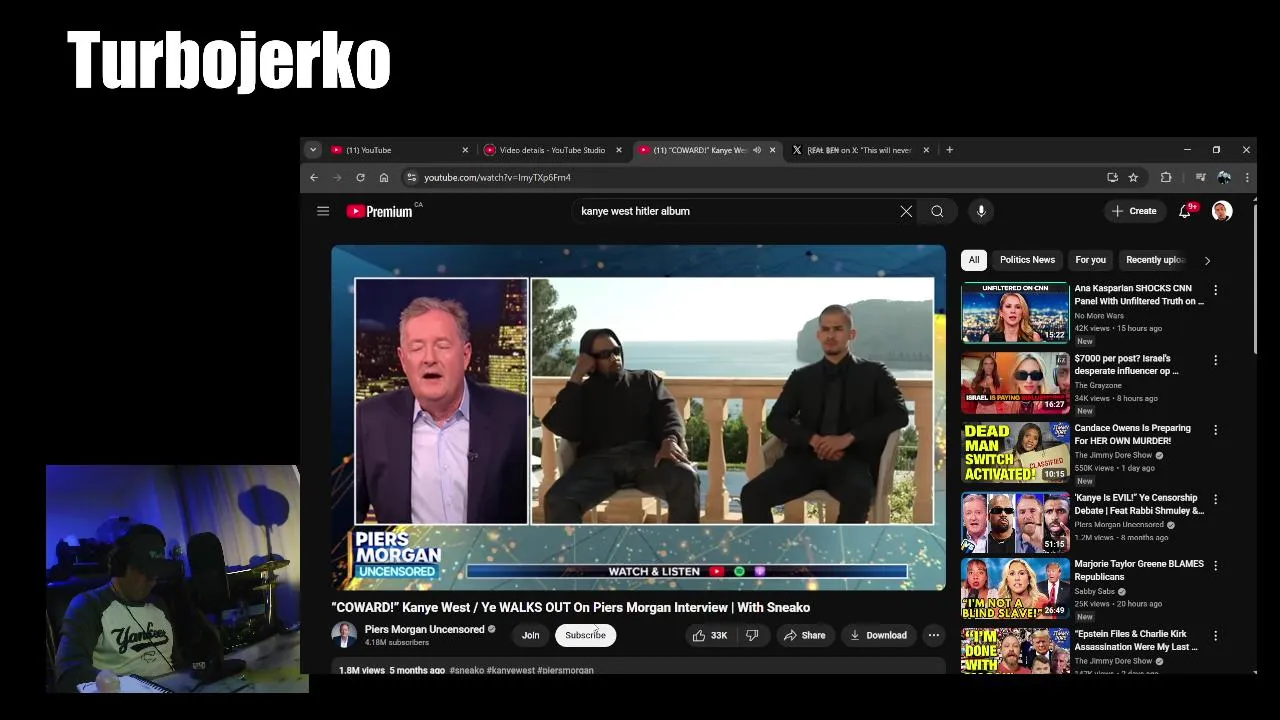Open a new browser tab
1280x720 pixels.
point(949,150)
